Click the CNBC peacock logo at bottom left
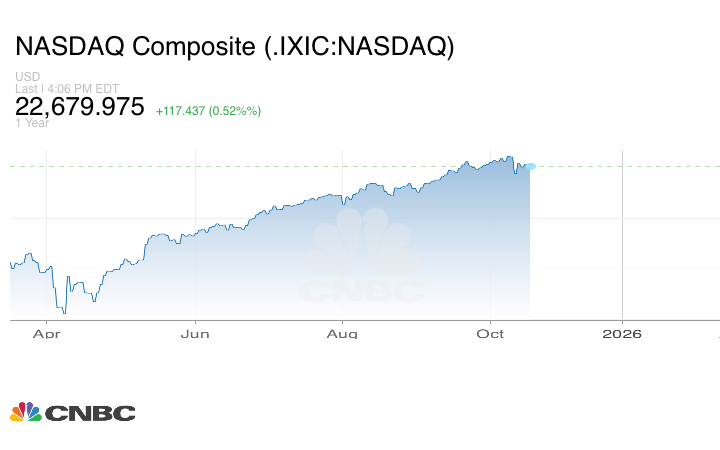This screenshot has height=450, width=720. (26, 412)
